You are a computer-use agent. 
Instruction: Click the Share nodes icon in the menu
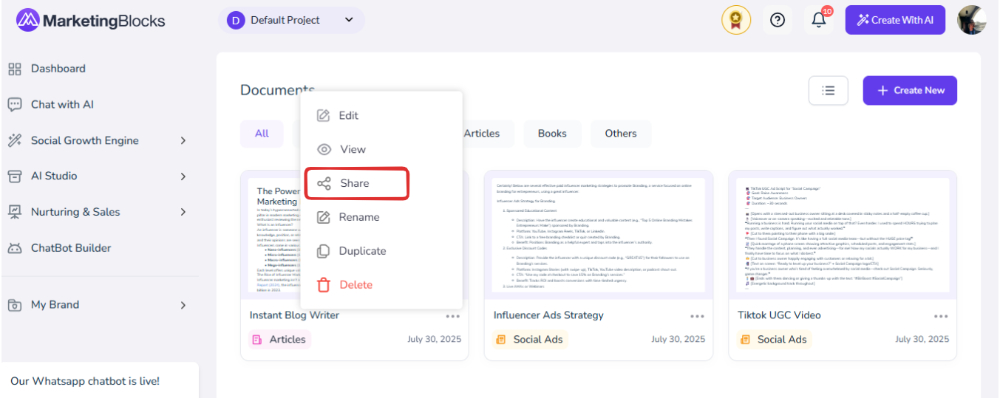click(324, 184)
